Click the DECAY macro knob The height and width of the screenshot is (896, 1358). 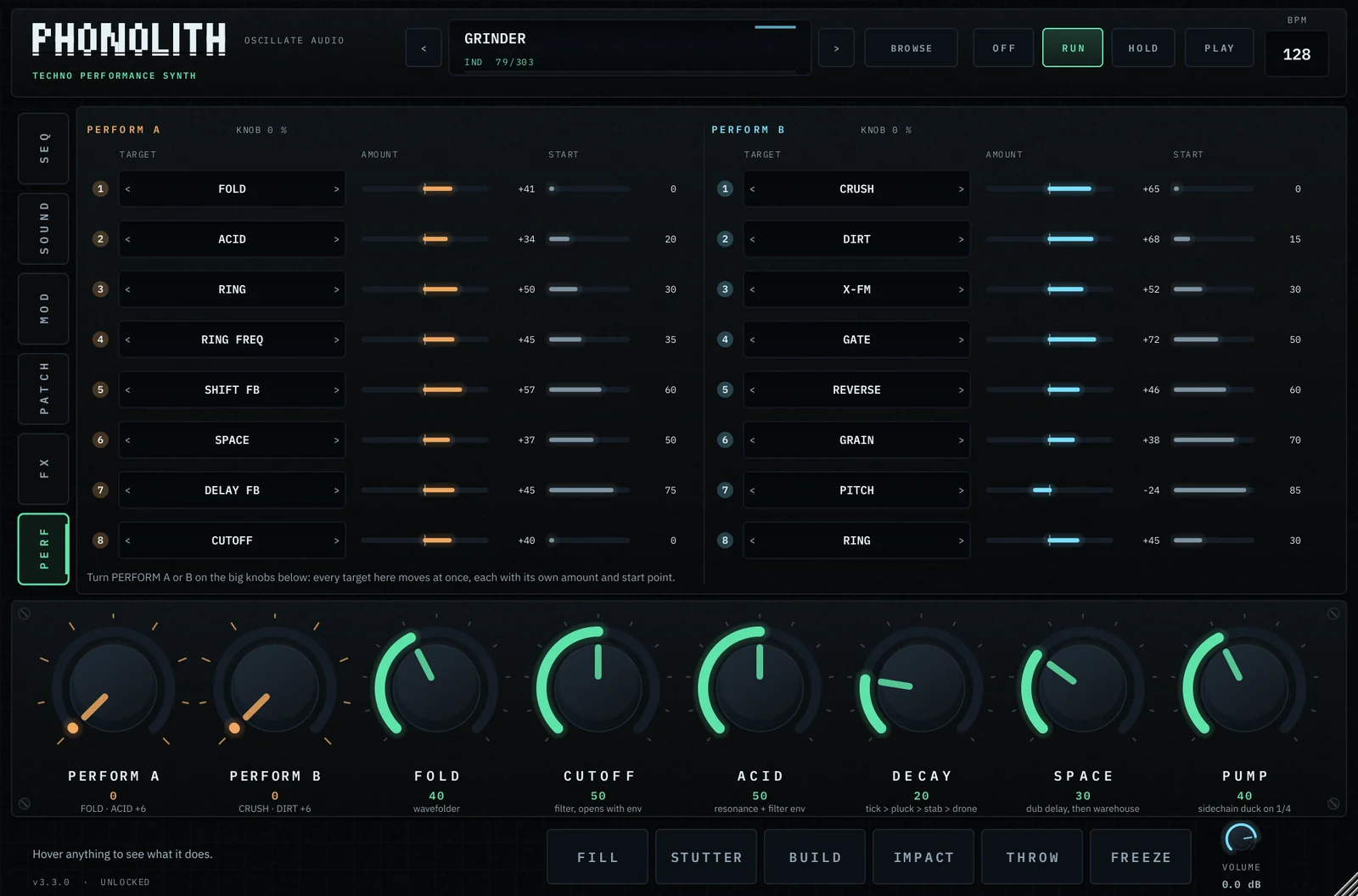[921, 686]
